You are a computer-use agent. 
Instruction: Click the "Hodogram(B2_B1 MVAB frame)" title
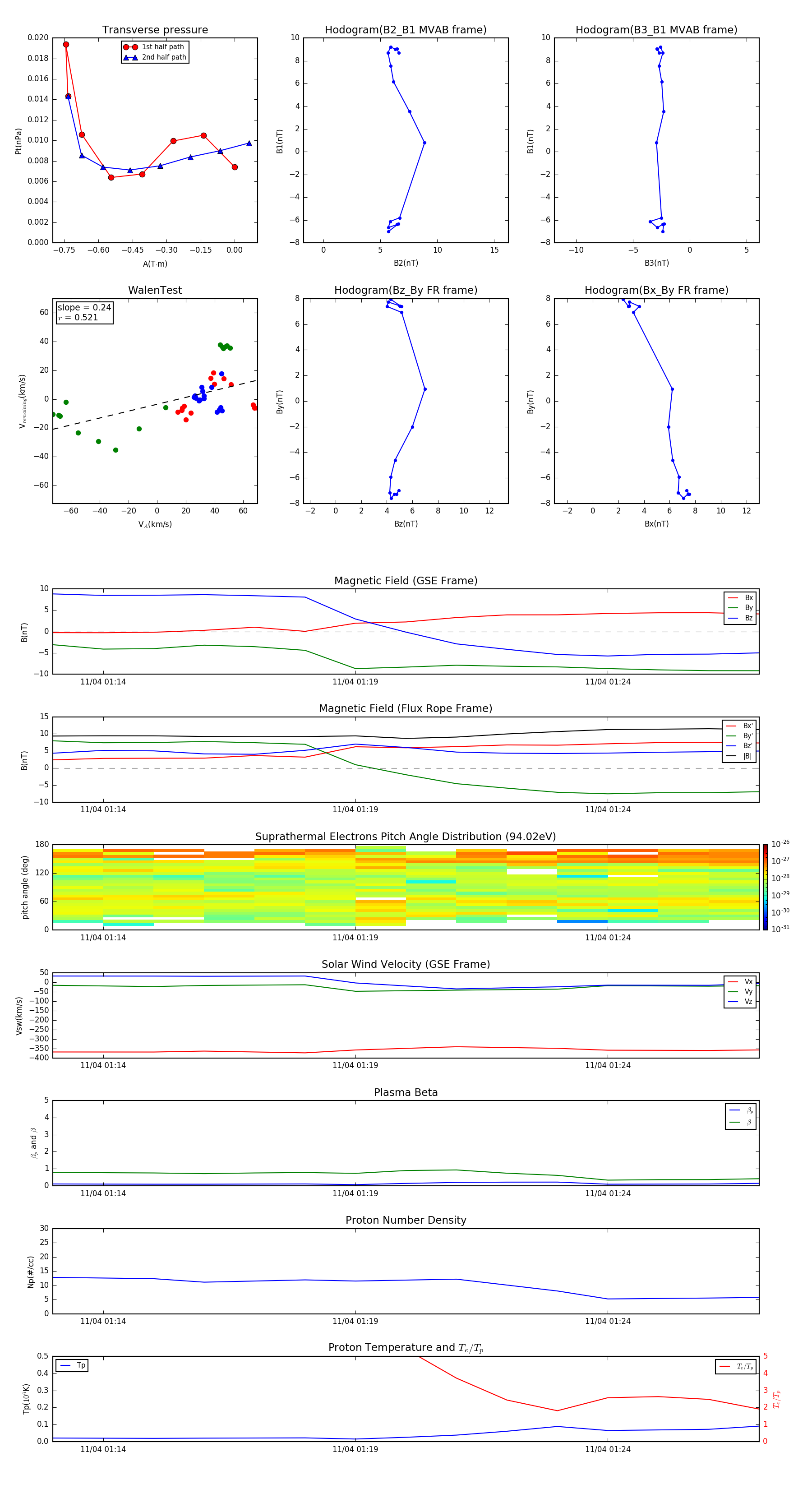point(406,30)
